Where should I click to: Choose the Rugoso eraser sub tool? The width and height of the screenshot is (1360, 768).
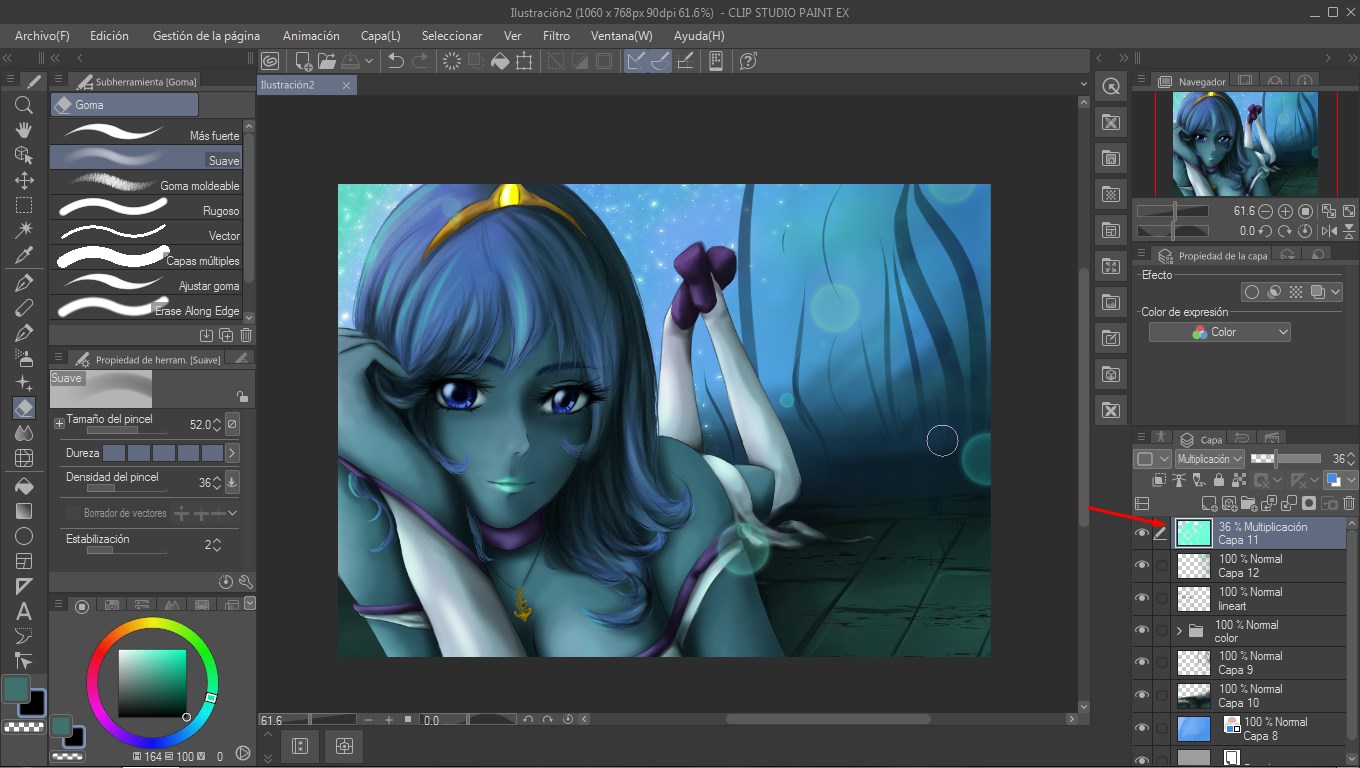(146, 208)
